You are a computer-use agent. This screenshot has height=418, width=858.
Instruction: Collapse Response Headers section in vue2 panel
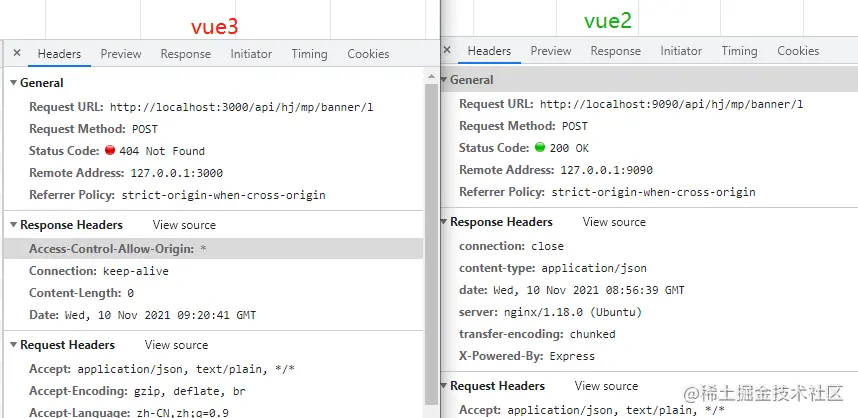pyautogui.click(x=444, y=222)
